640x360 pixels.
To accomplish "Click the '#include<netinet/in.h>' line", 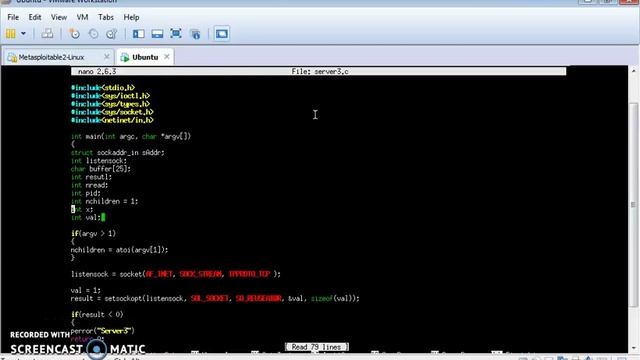I will (112, 120).
